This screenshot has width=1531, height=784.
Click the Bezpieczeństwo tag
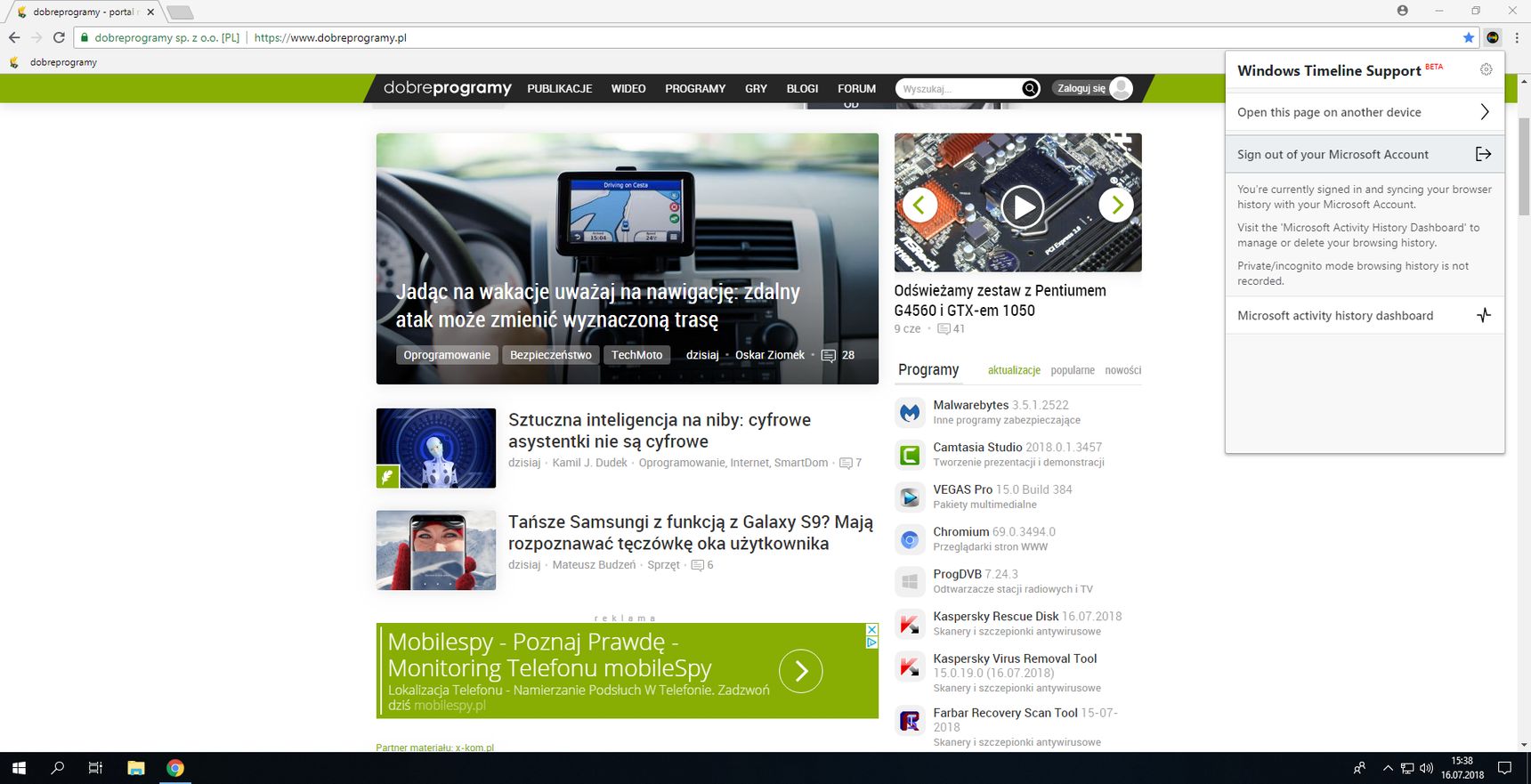[551, 355]
